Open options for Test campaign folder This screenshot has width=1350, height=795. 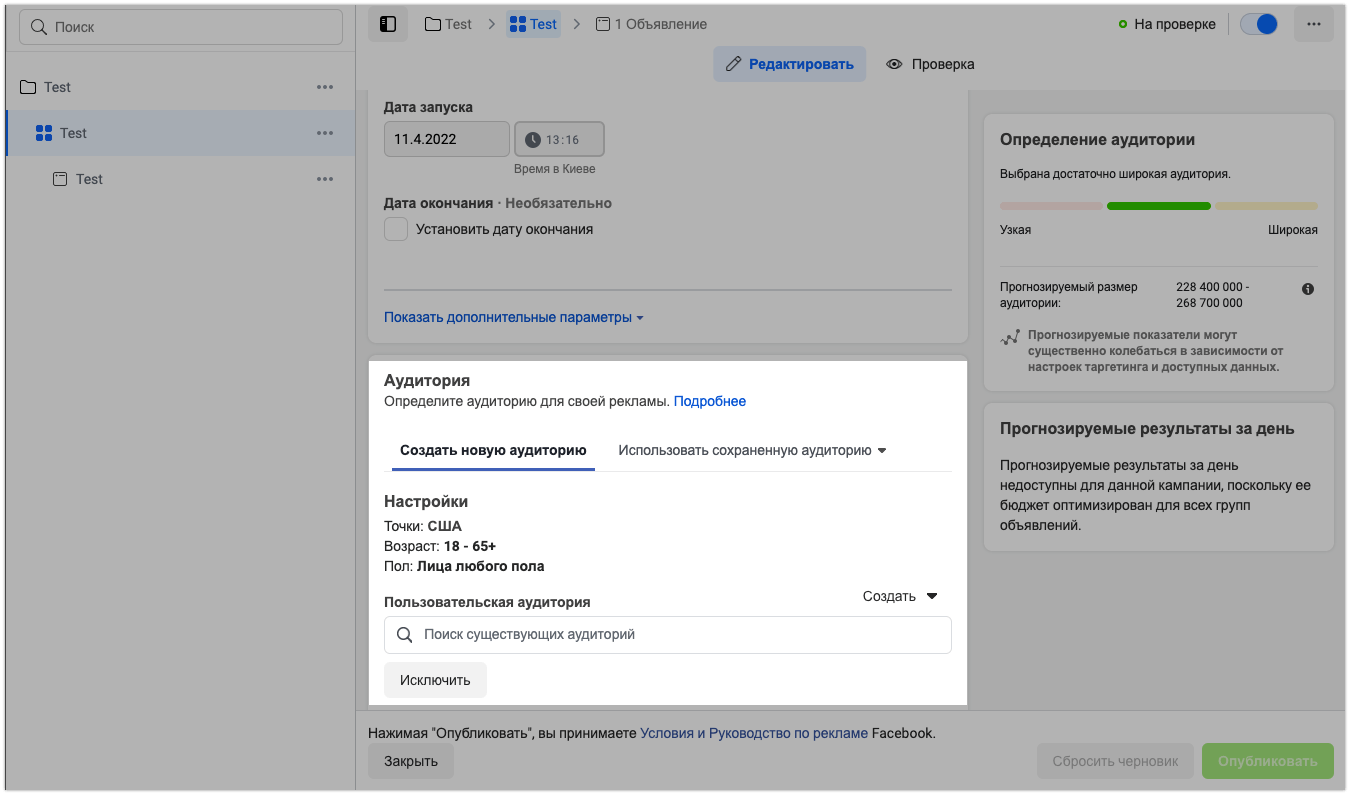[x=325, y=87]
